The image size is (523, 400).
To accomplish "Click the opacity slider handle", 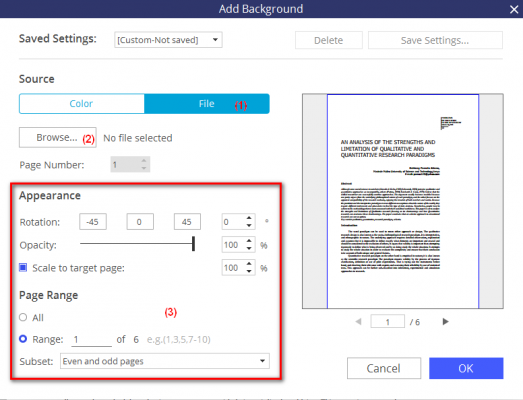I will click(193, 244).
